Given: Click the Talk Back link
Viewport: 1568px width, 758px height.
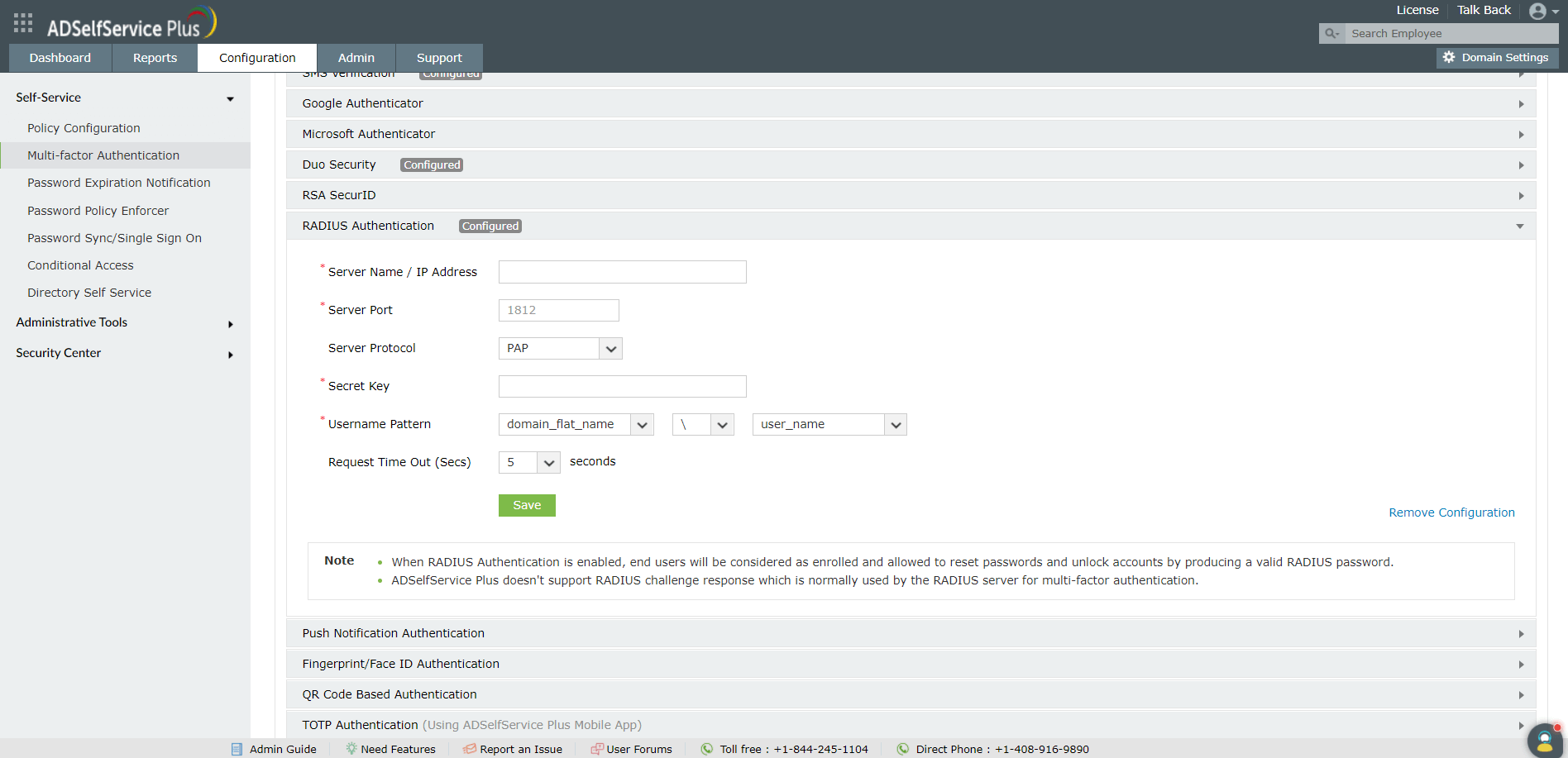Looking at the screenshot, I should click(x=1484, y=10).
